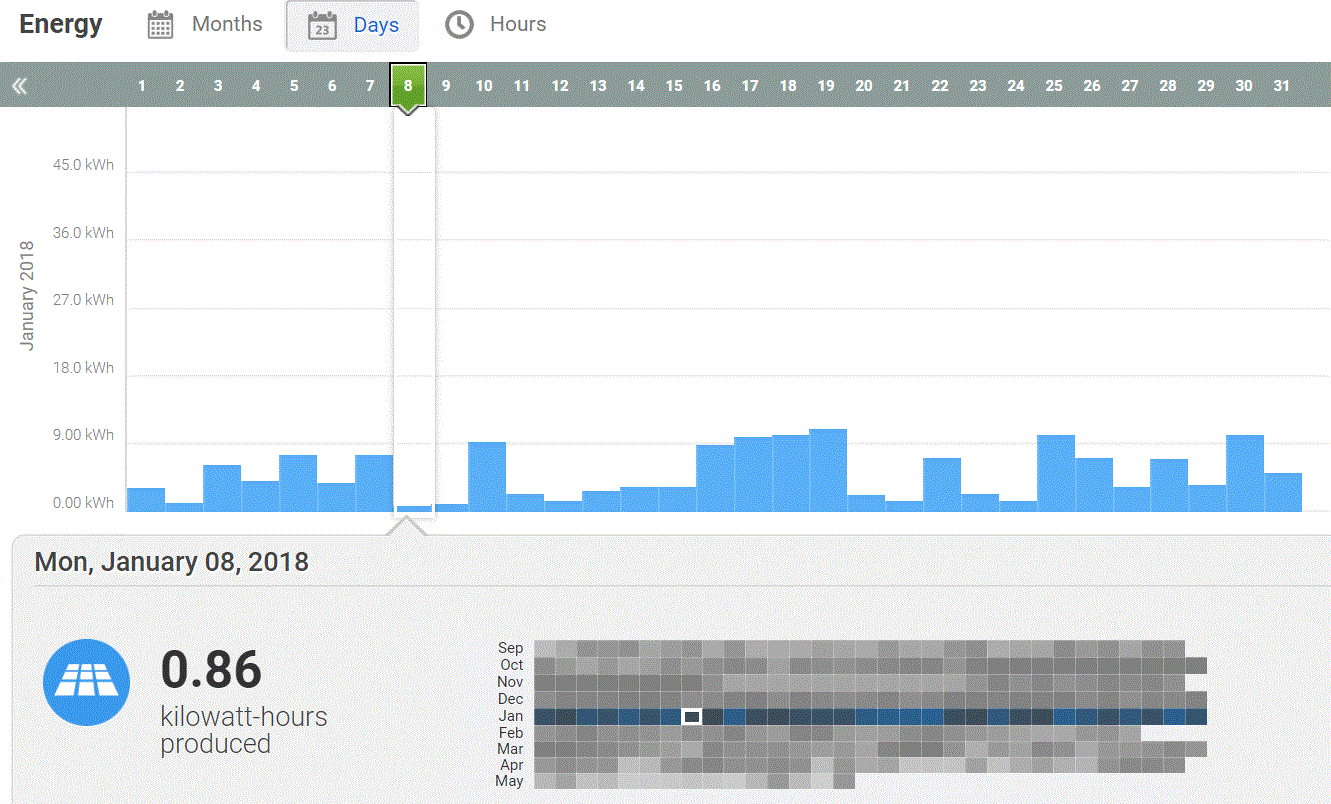Switch to the Months view tab
1331x804 pixels.
coord(206,25)
